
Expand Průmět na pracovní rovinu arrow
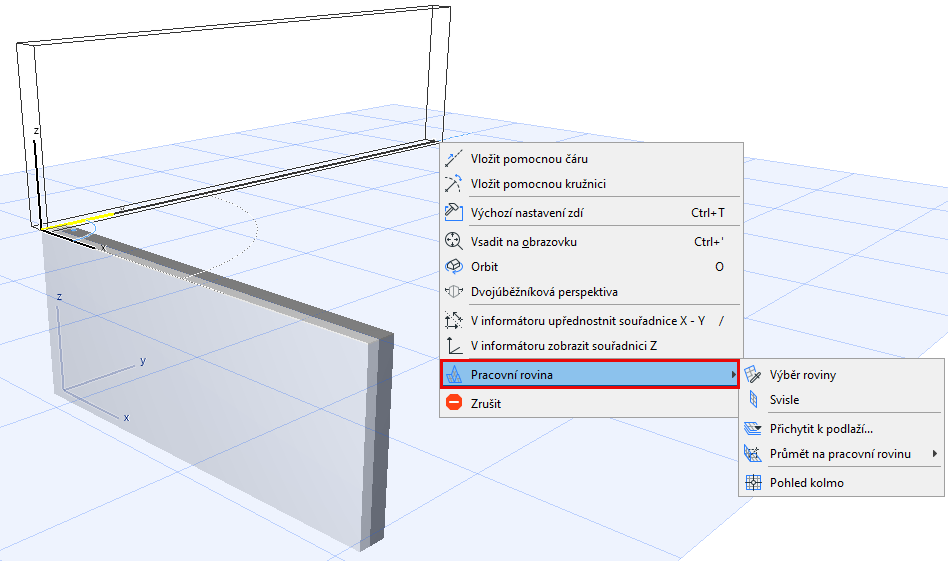coord(935,453)
